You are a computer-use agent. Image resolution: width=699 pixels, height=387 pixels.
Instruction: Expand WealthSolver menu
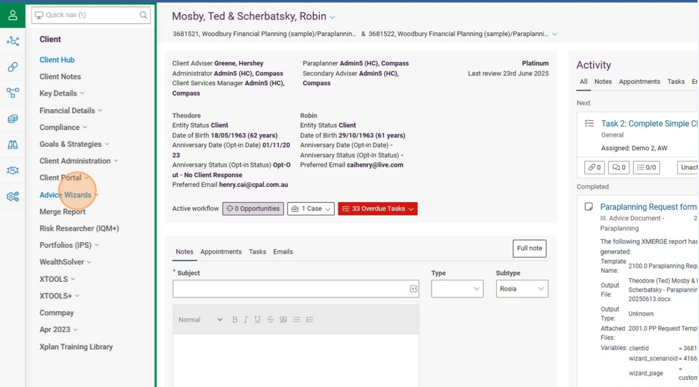[x=65, y=262]
